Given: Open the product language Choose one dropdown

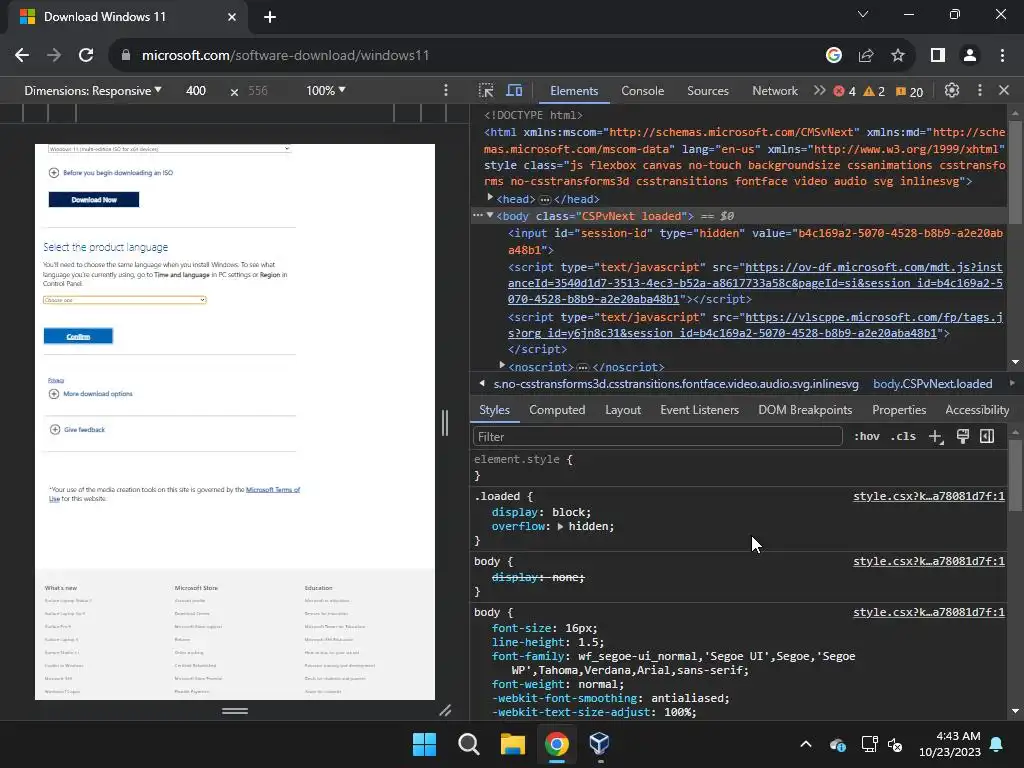Looking at the screenshot, I should point(125,300).
